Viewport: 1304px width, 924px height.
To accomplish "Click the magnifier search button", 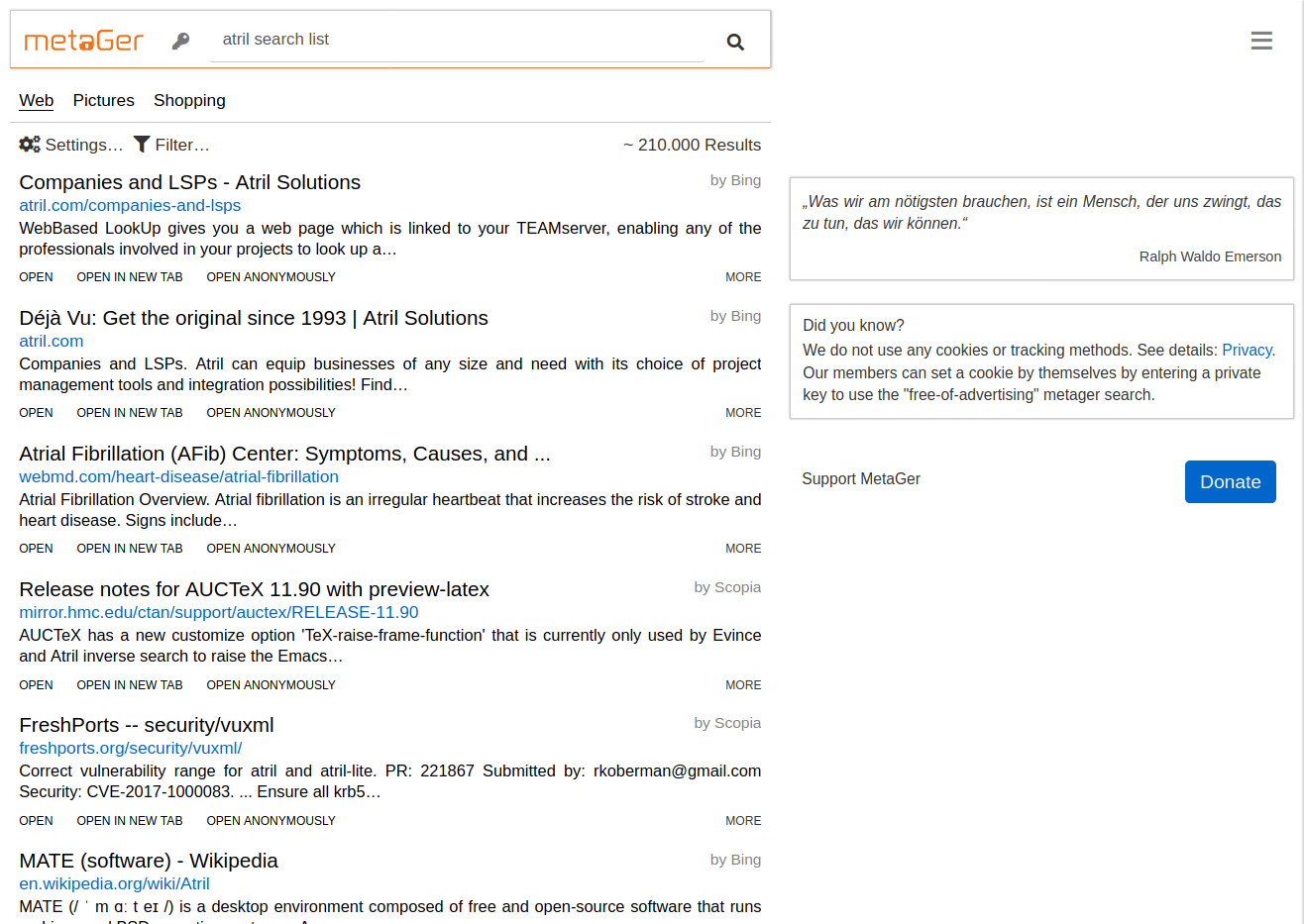I will point(735,42).
